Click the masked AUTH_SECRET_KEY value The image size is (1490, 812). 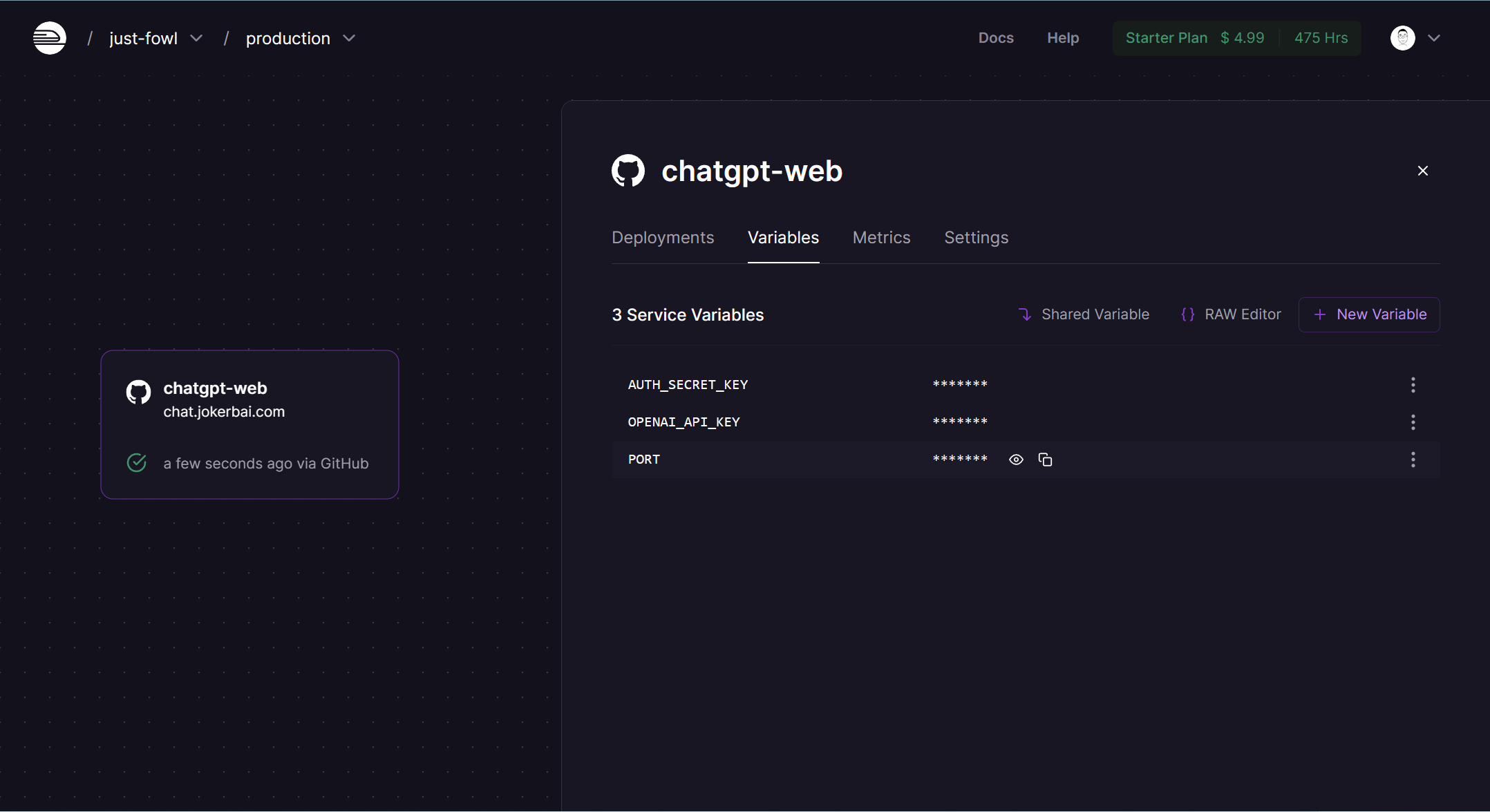[960, 384]
